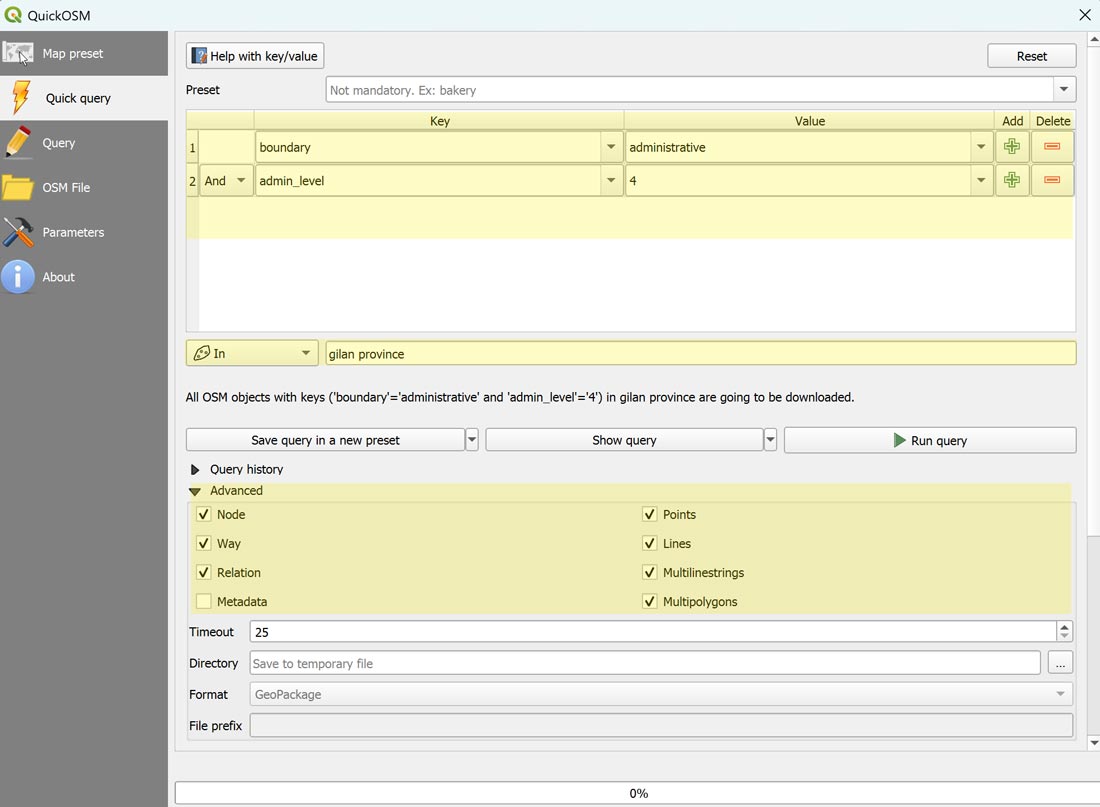Open the Save query options arrow
1100x807 pixels.
pyautogui.click(x=472, y=440)
